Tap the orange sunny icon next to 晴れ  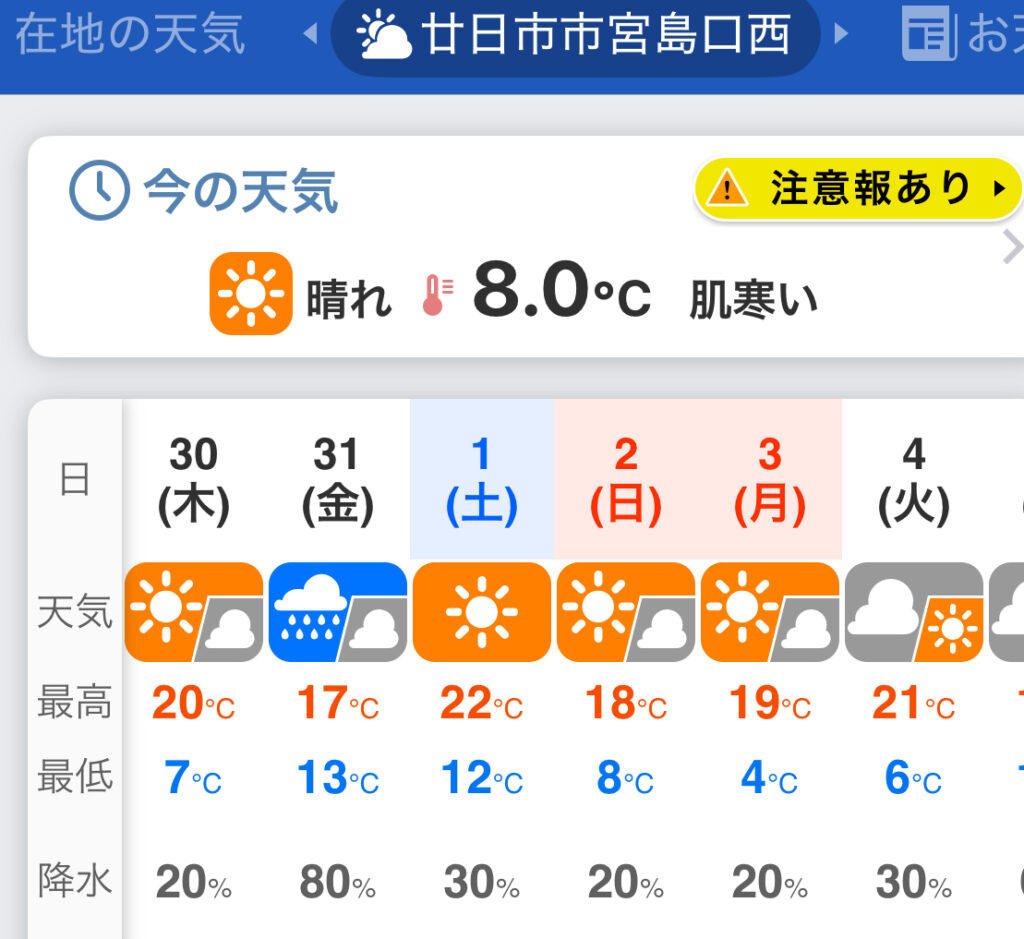251,293
